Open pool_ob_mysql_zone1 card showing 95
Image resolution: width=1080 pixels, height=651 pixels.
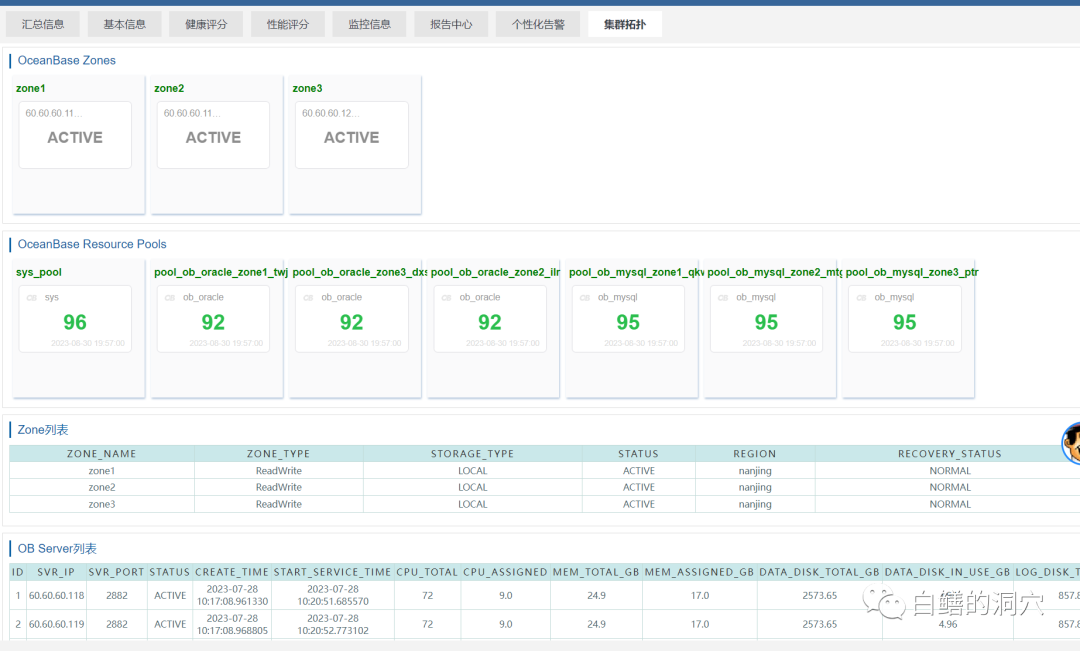pyautogui.click(x=628, y=319)
